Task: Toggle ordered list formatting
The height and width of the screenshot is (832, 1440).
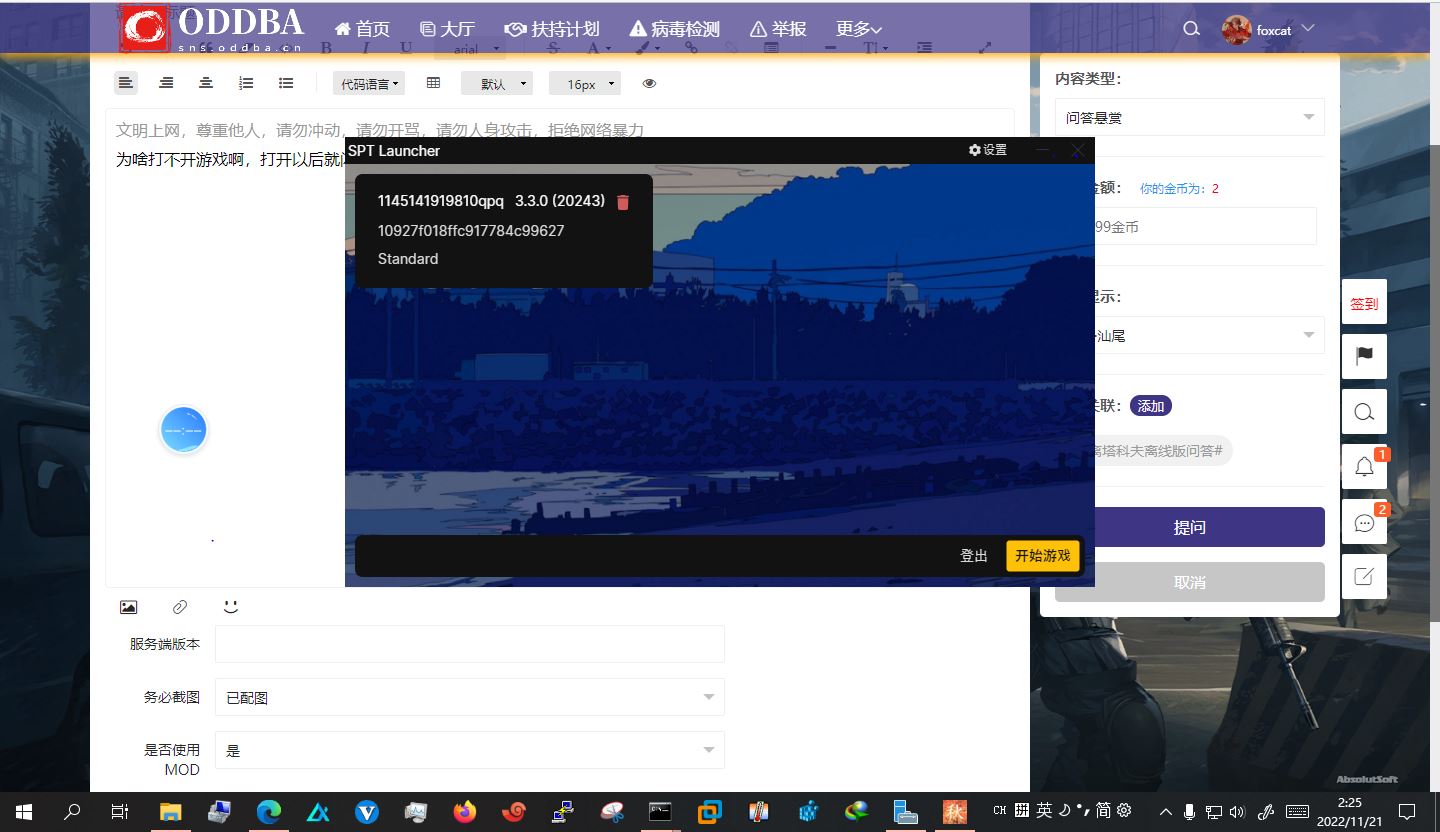Action: [246, 83]
